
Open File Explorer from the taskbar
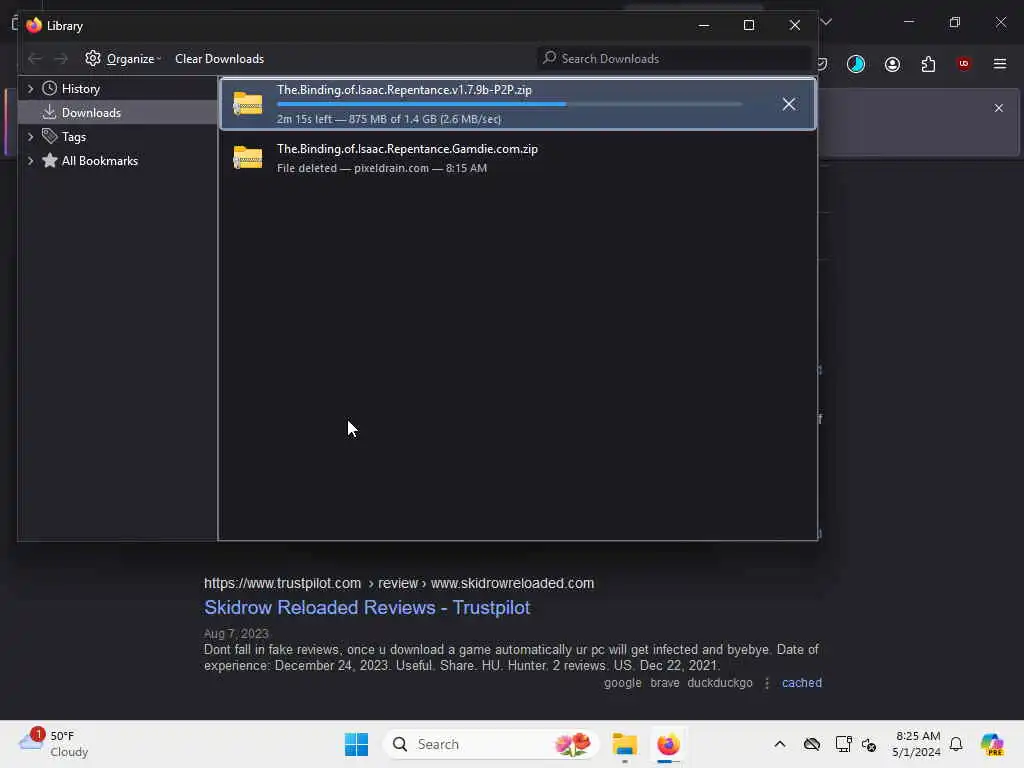[624, 744]
